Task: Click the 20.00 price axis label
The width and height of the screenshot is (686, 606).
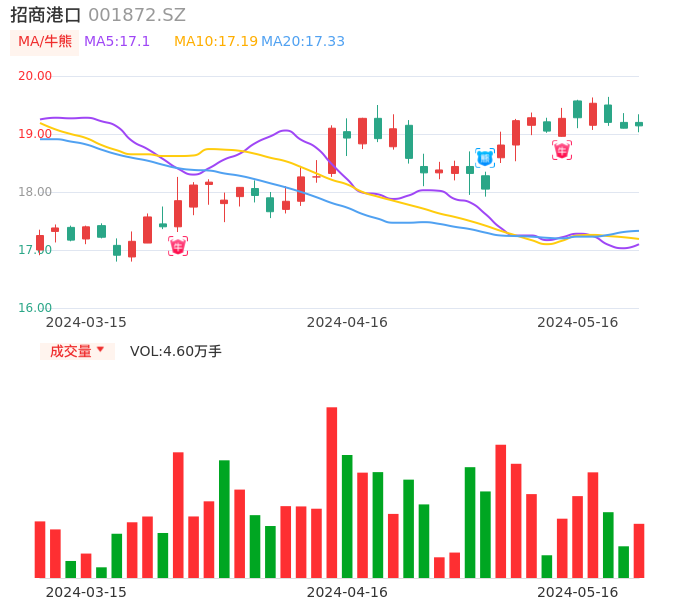Action: click(x=35, y=76)
